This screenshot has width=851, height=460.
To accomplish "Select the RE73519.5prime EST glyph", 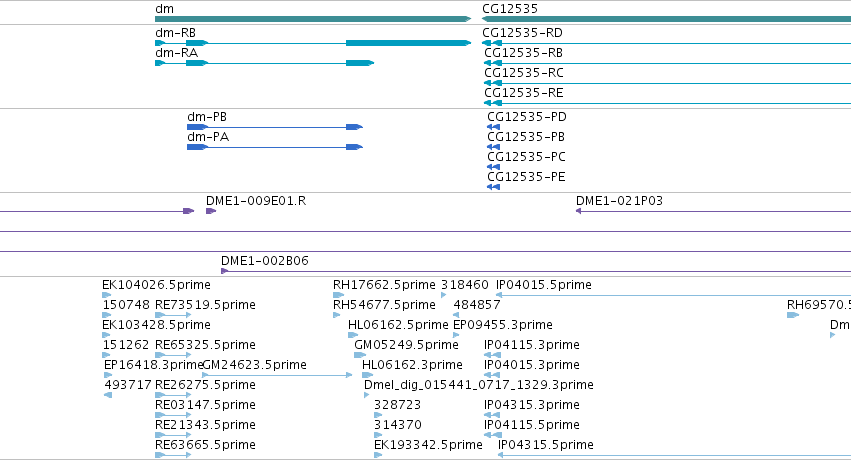I will [x=173, y=315].
